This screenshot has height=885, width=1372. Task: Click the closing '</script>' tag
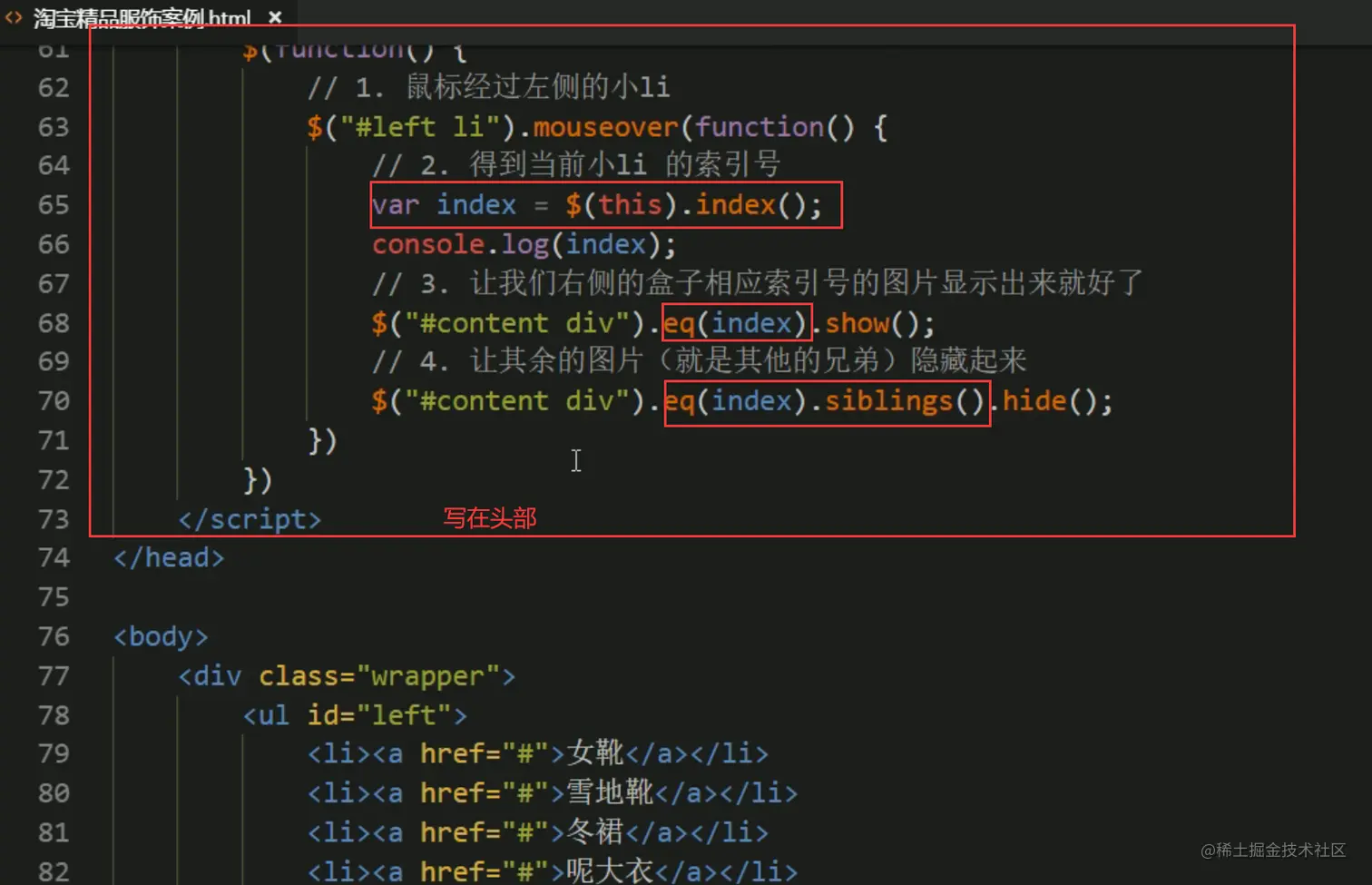250,519
